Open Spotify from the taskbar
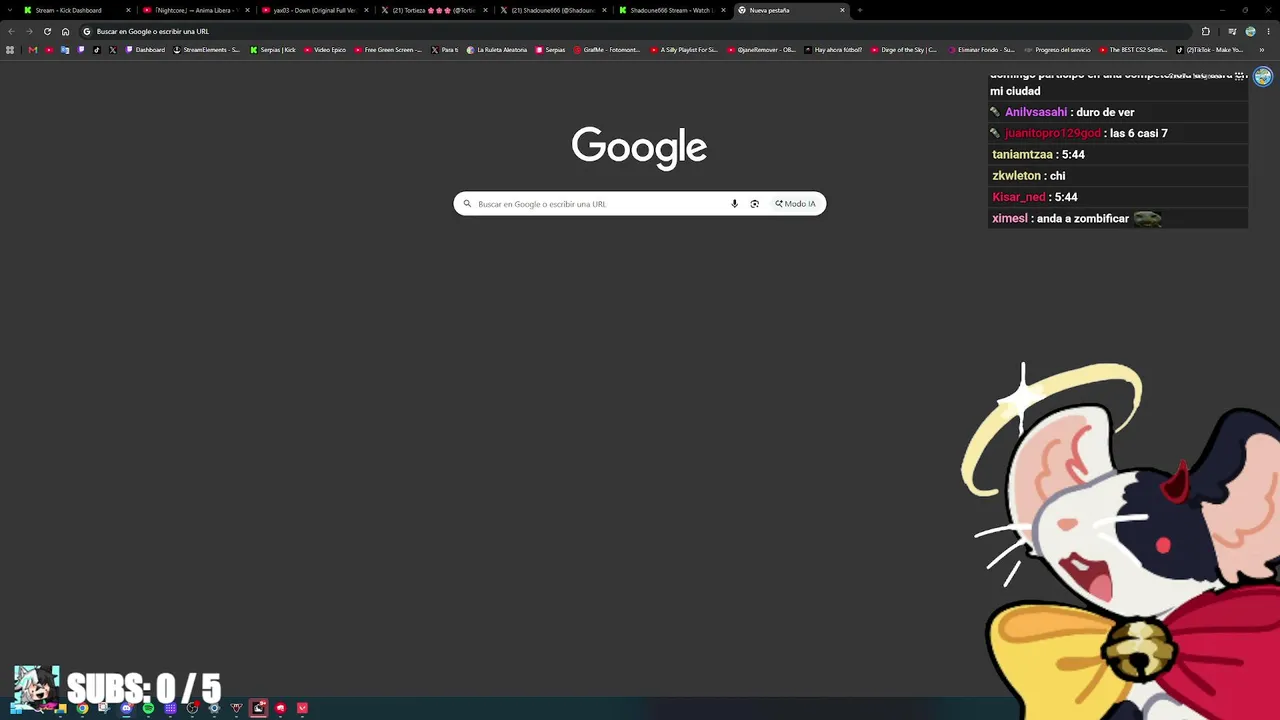This screenshot has width=1280, height=720. click(148, 708)
